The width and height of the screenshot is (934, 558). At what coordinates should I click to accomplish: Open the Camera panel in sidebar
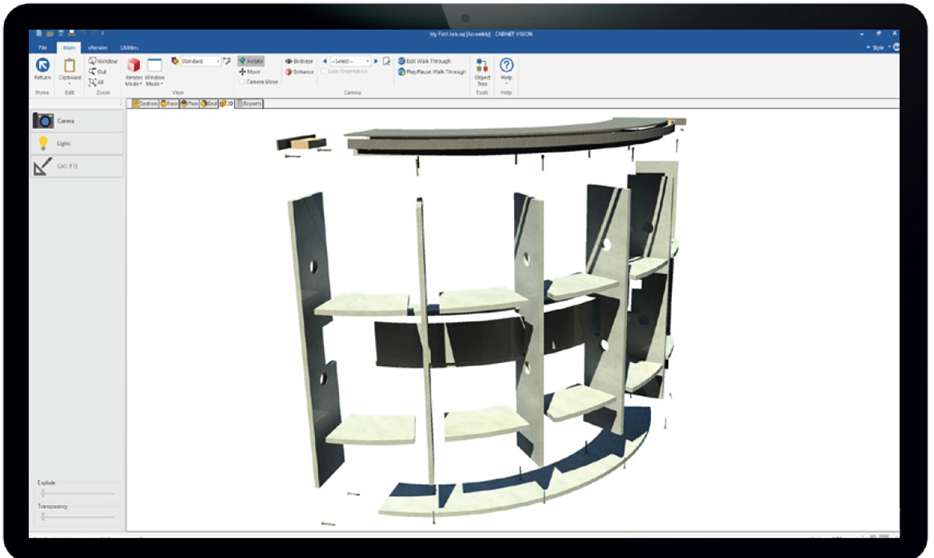[76, 121]
